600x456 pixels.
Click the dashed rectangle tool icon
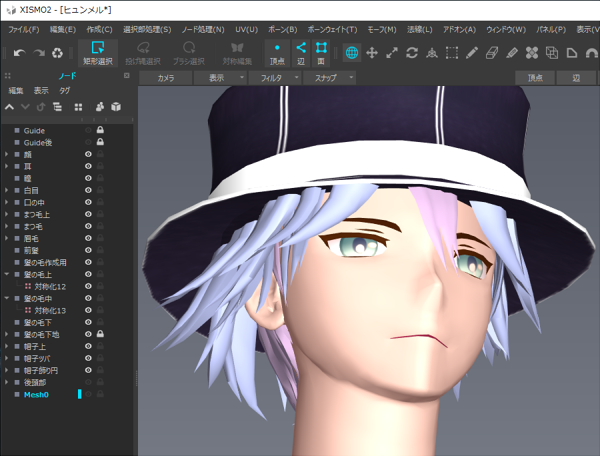(452, 53)
